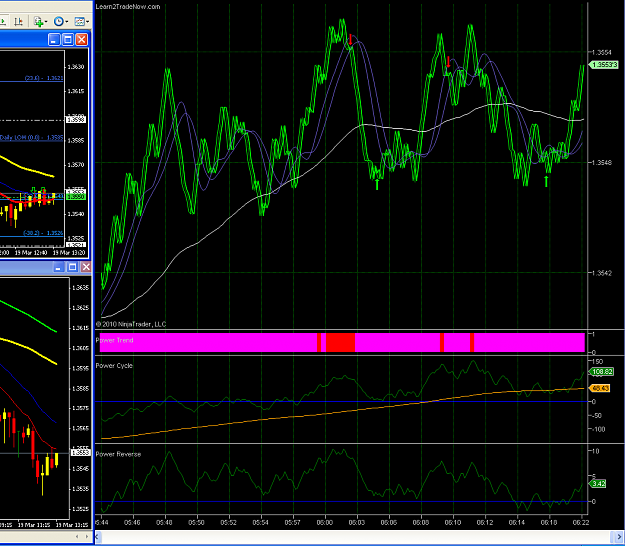Click the orange Power Cycle value tag 48.43
Viewport: 625px width, 546px height.
coord(600,388)
